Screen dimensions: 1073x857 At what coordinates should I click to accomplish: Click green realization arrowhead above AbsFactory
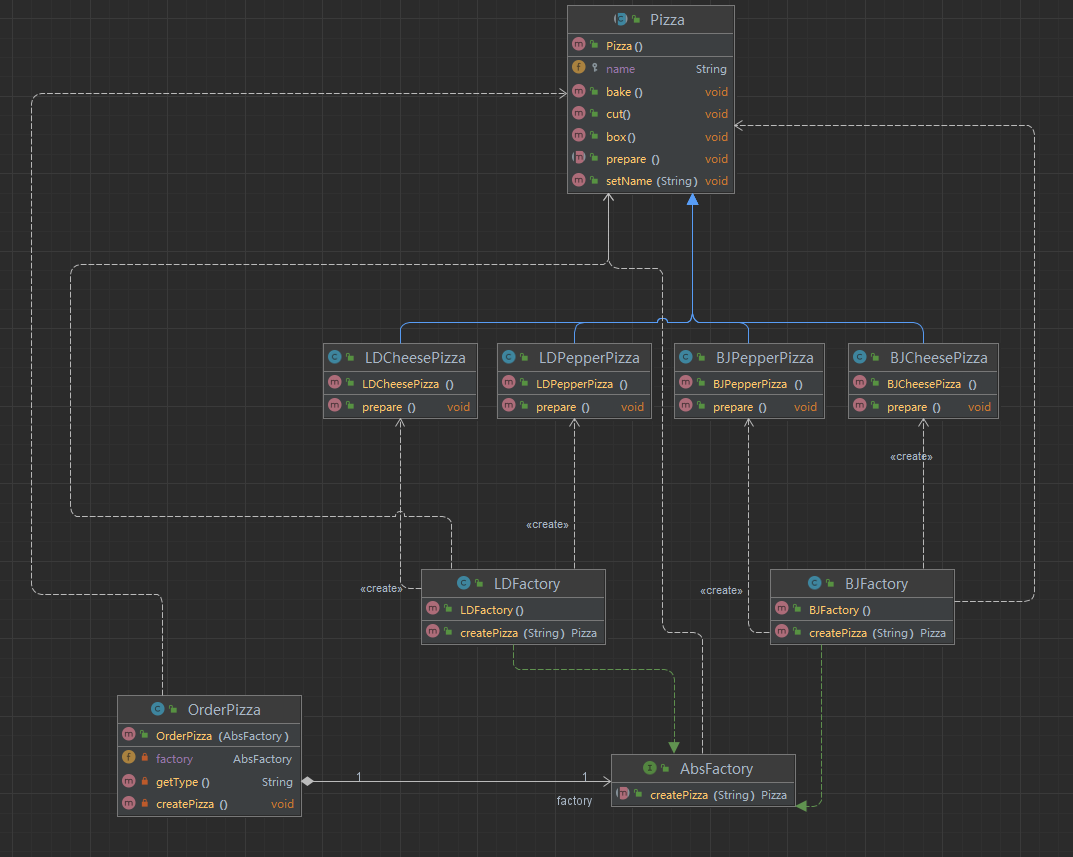[674, 747]
